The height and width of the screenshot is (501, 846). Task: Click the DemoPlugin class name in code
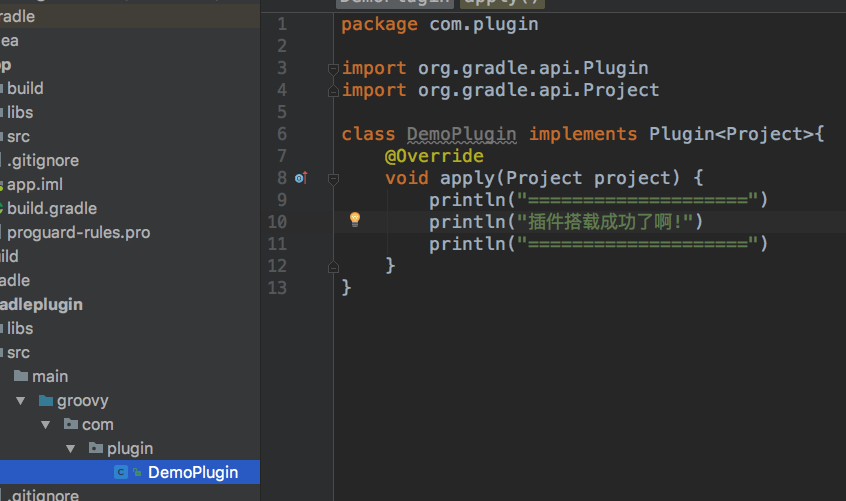461,134
